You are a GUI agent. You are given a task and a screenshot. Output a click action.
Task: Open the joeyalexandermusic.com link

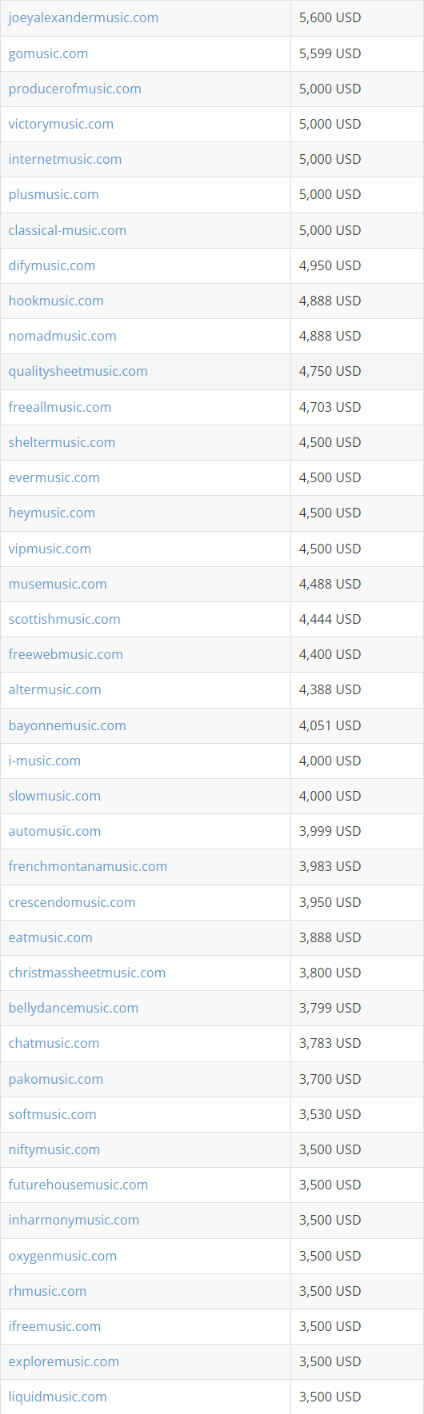pos(83,18)
